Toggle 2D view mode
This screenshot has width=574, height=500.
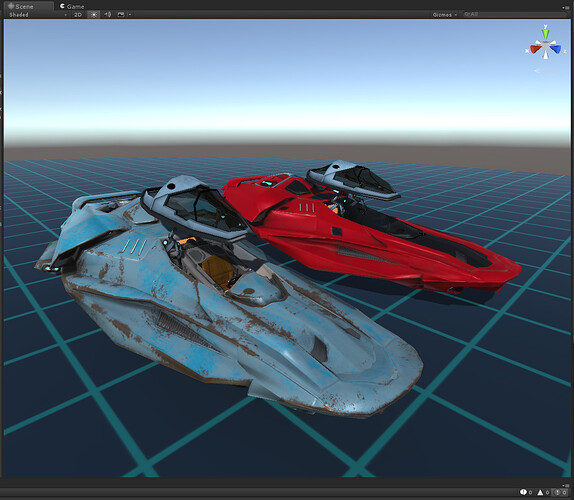[78, 15]
